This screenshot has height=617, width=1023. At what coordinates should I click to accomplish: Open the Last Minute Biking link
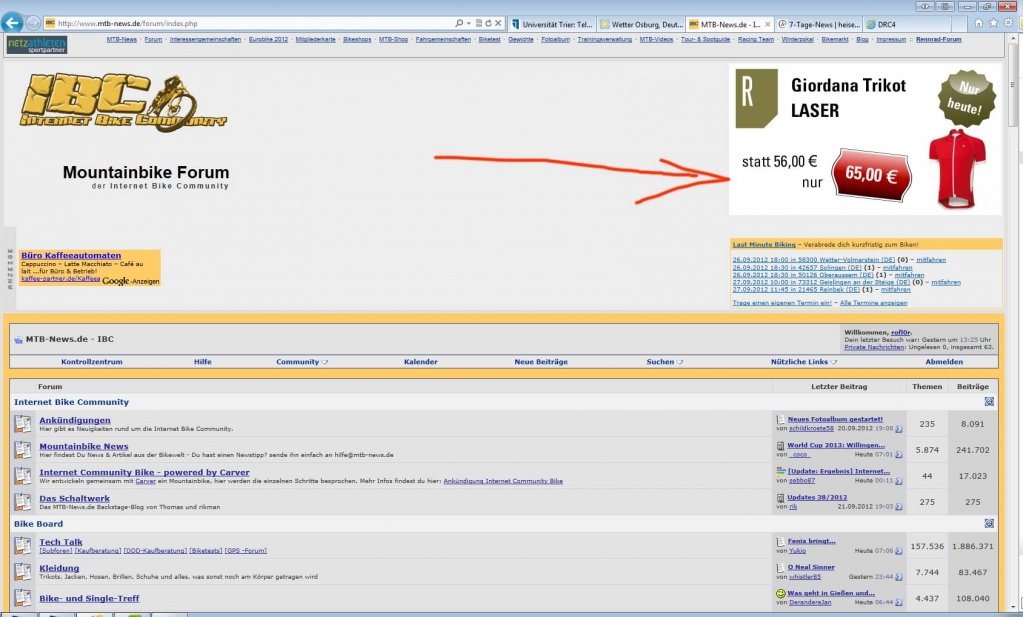coord(764,245)
